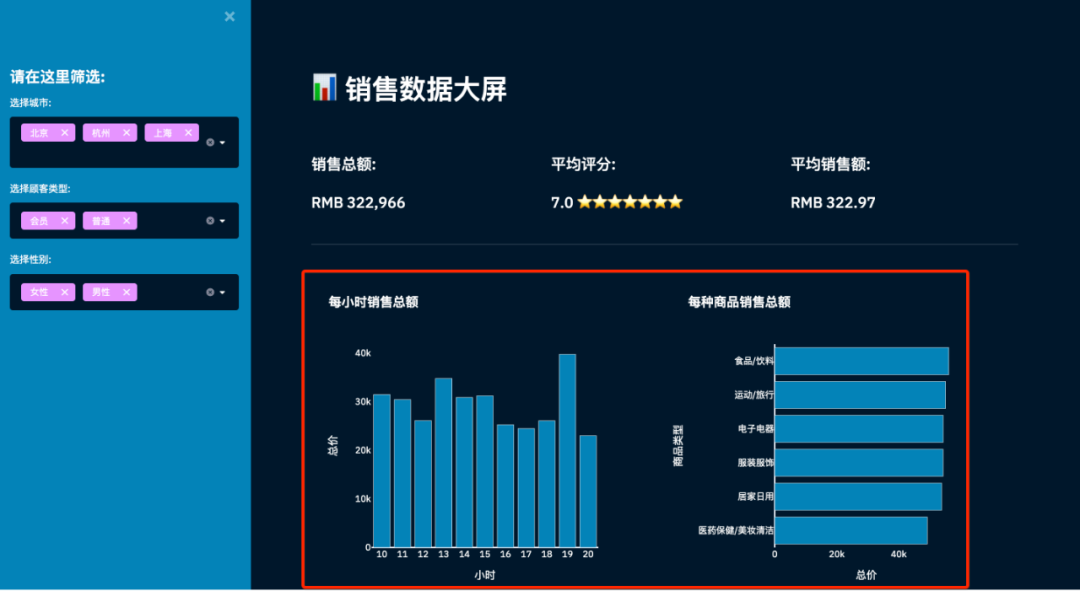Click the 选择顾客类型 field label
The image size is (1080, 591).
click(41, 189)
